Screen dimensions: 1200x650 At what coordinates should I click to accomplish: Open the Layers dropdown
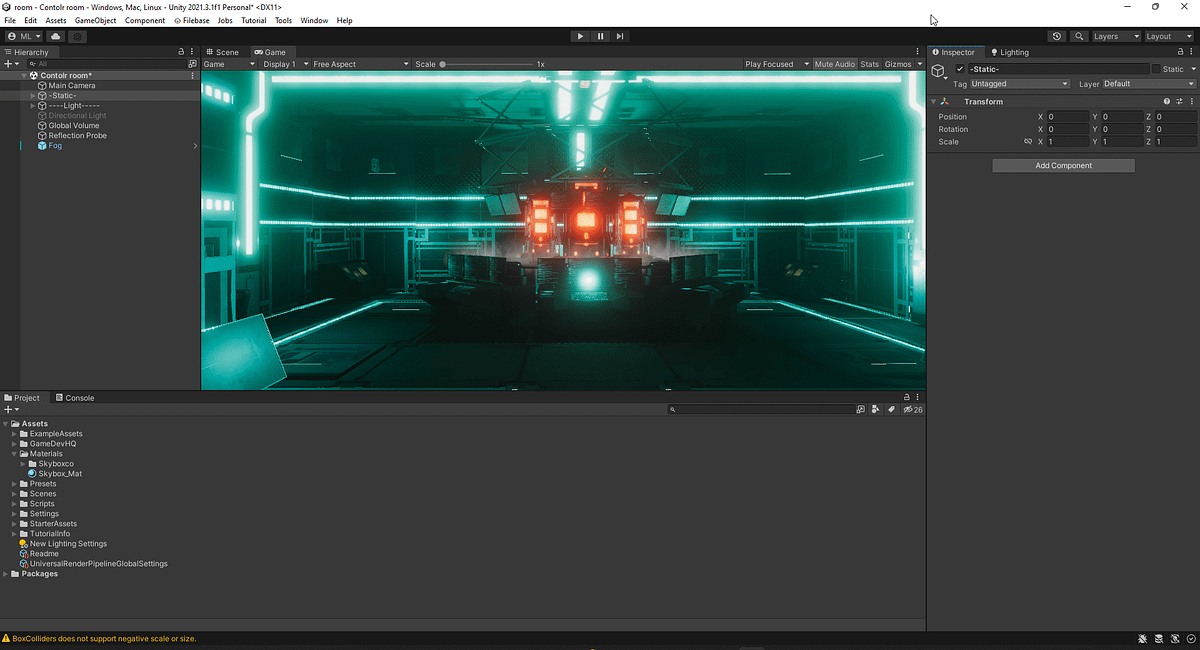coord(1115,36)
